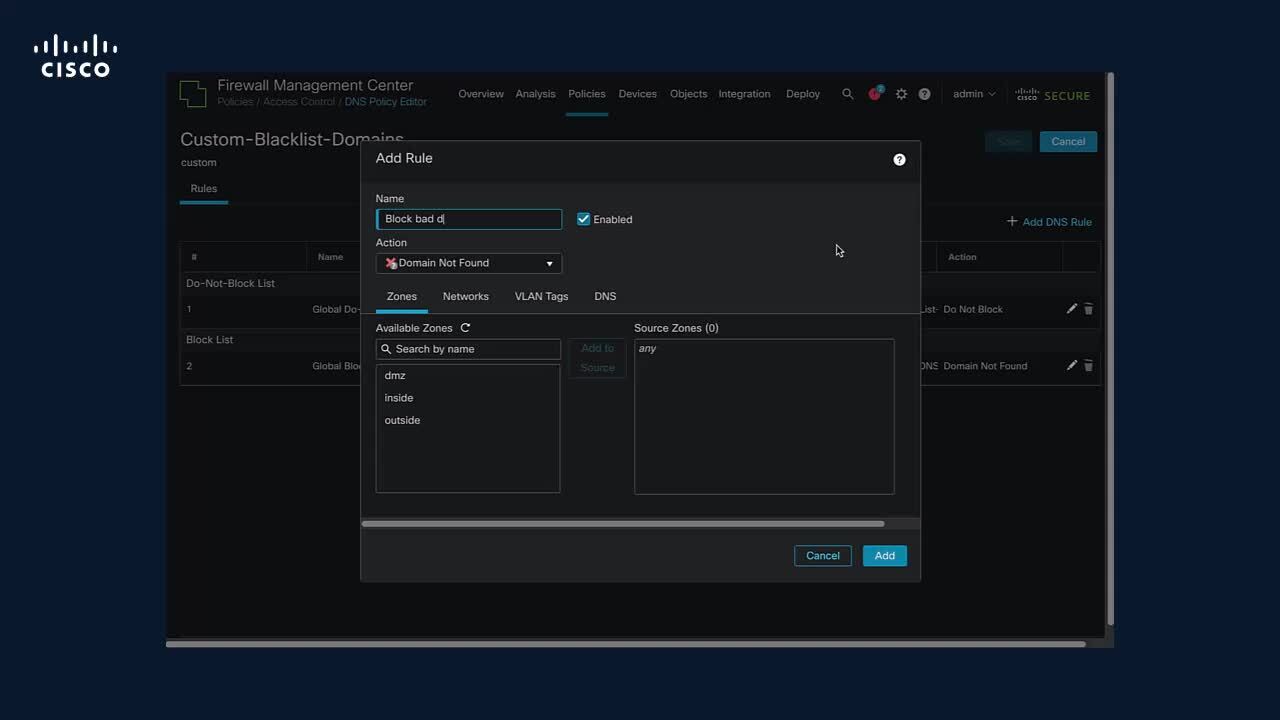Click the Add Rule dialog help icon
The image size is (1280, 720).
coord(899,160)
